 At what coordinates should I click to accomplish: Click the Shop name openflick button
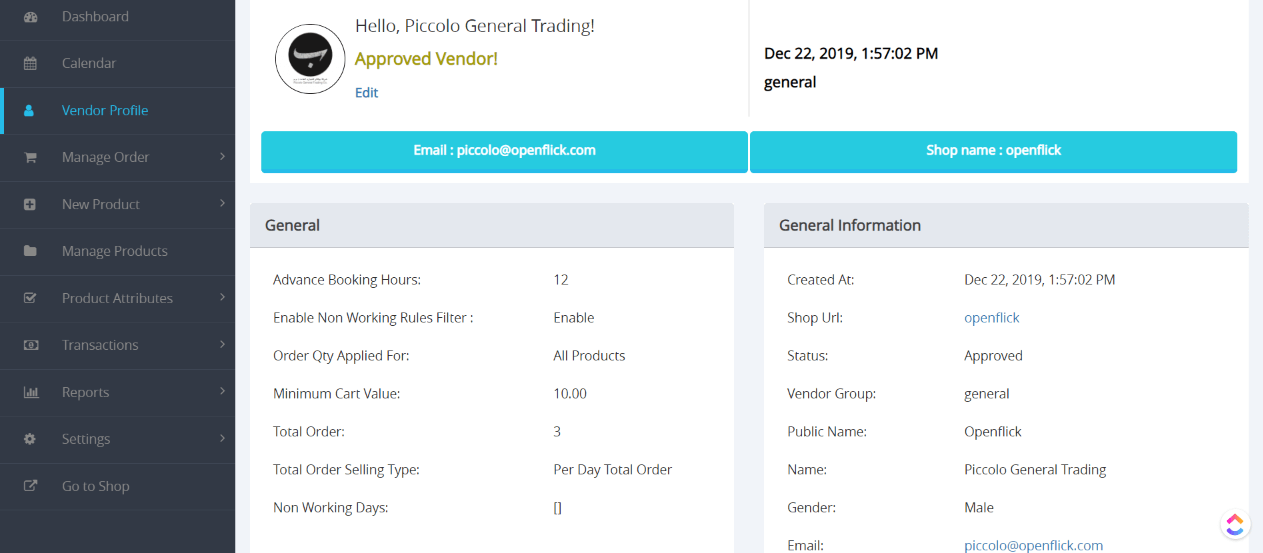[x=993, y=152]
